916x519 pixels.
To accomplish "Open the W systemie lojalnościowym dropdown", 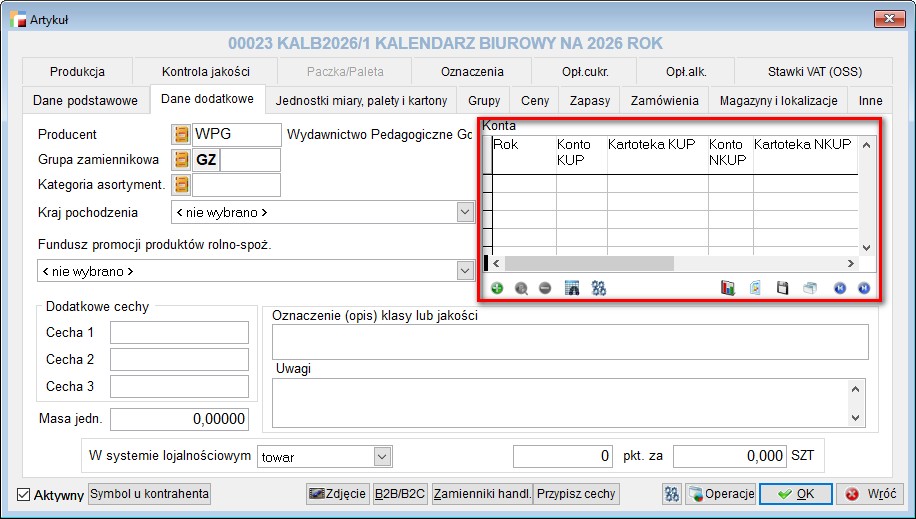I will click(382, 457).
